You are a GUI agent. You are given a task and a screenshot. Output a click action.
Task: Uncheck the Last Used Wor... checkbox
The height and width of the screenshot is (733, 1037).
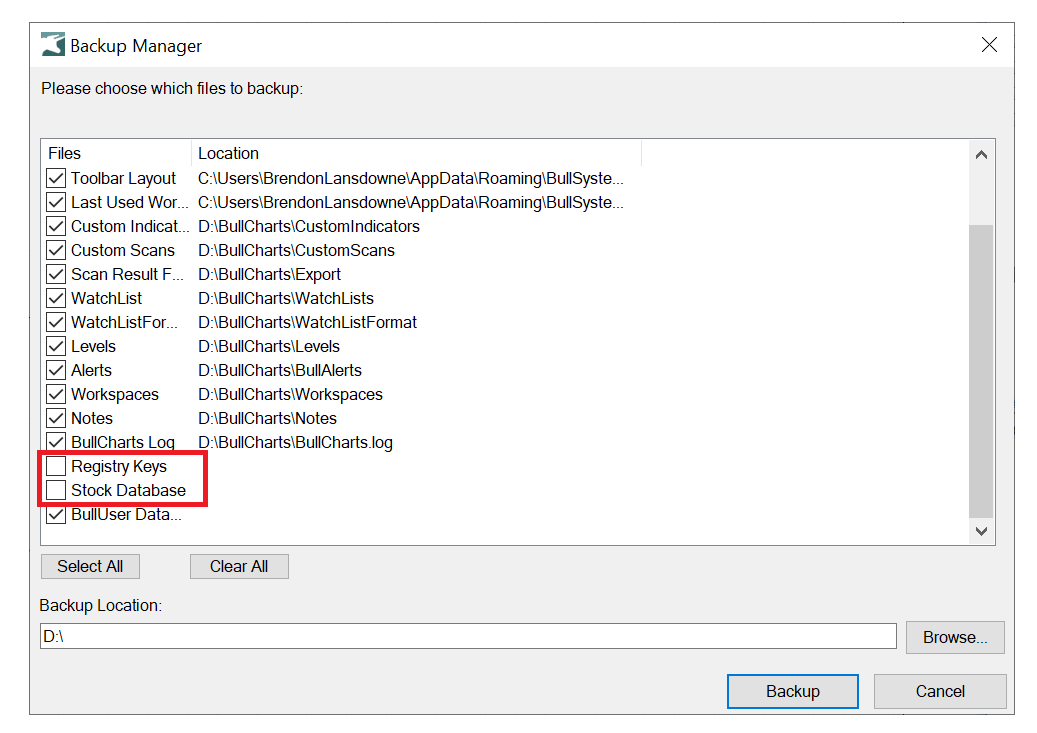point(56,202)
